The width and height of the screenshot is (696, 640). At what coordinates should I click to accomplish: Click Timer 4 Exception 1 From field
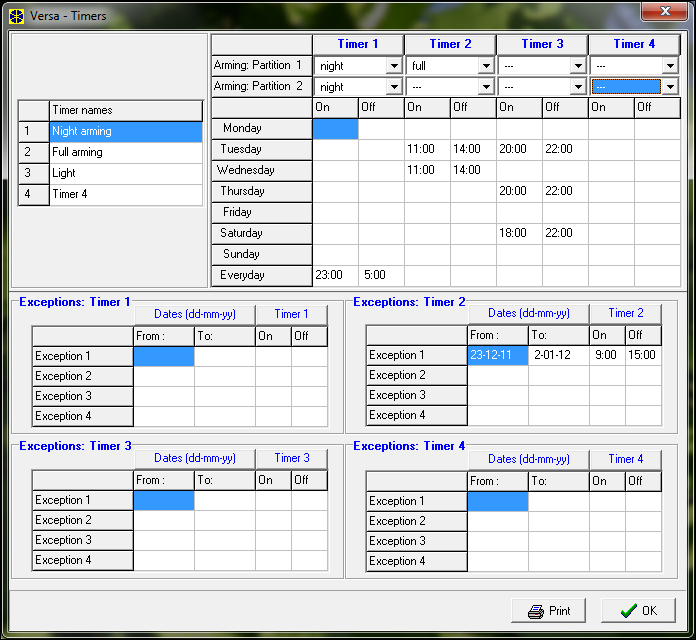pos(498,502)
